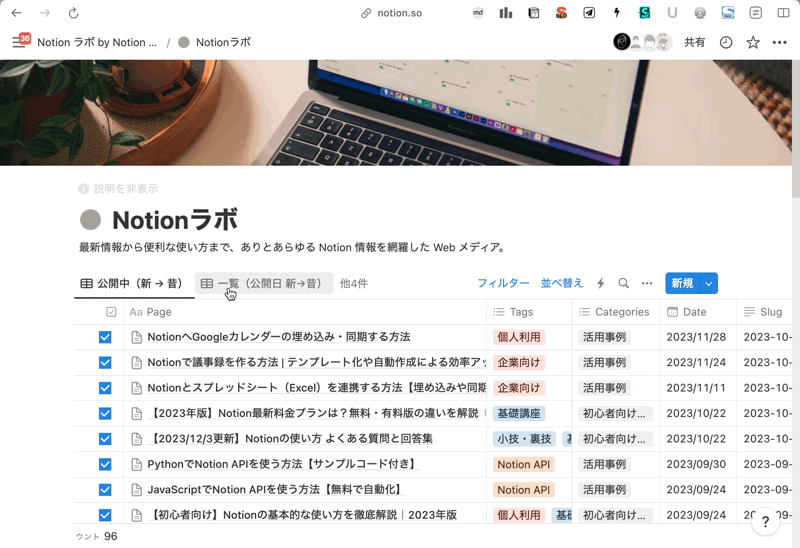Click the laptop cover image

click(396, 113)
